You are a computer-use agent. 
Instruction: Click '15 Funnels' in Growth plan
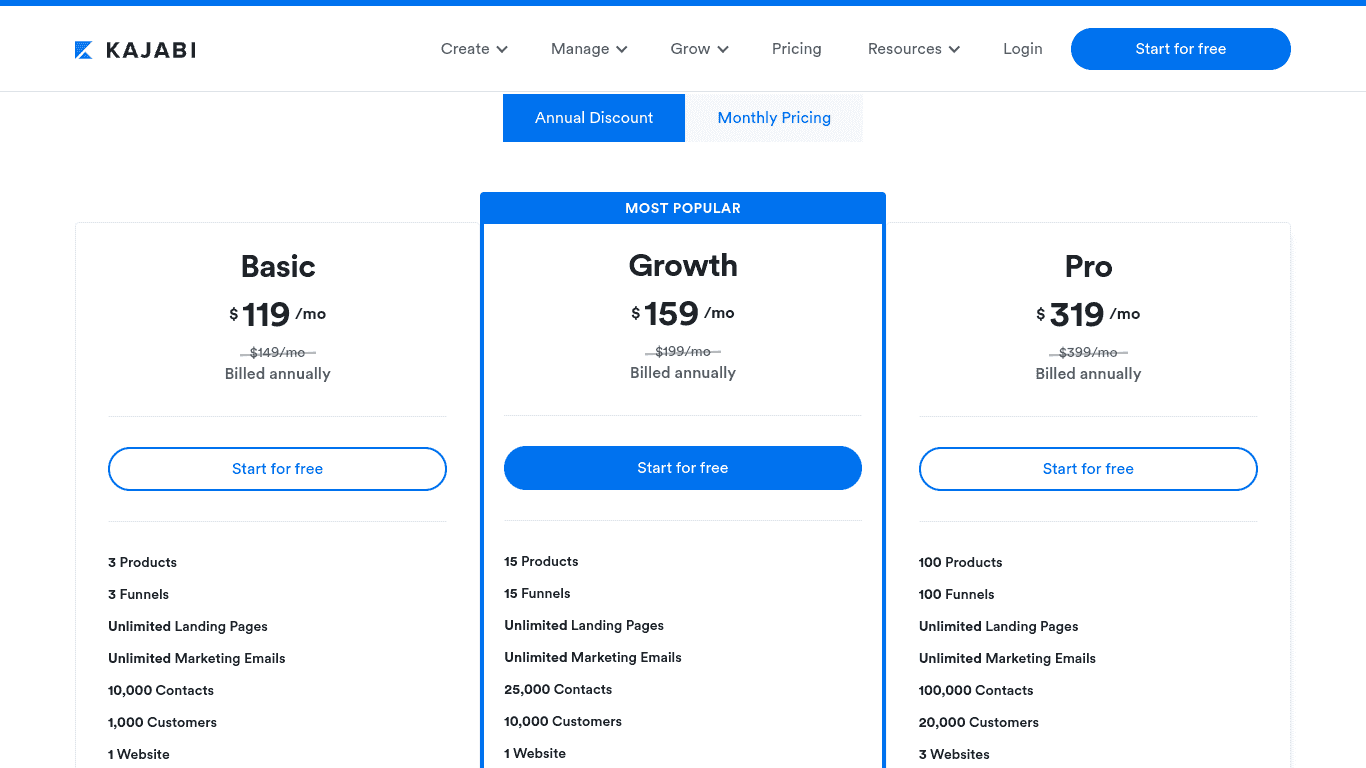click(x=537, y=593)
